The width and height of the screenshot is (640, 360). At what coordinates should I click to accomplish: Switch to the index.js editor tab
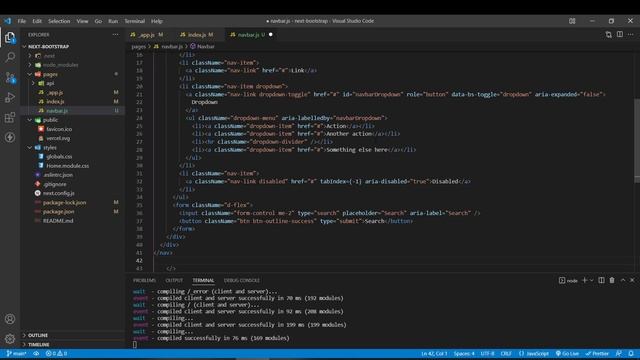click(197, 35)
